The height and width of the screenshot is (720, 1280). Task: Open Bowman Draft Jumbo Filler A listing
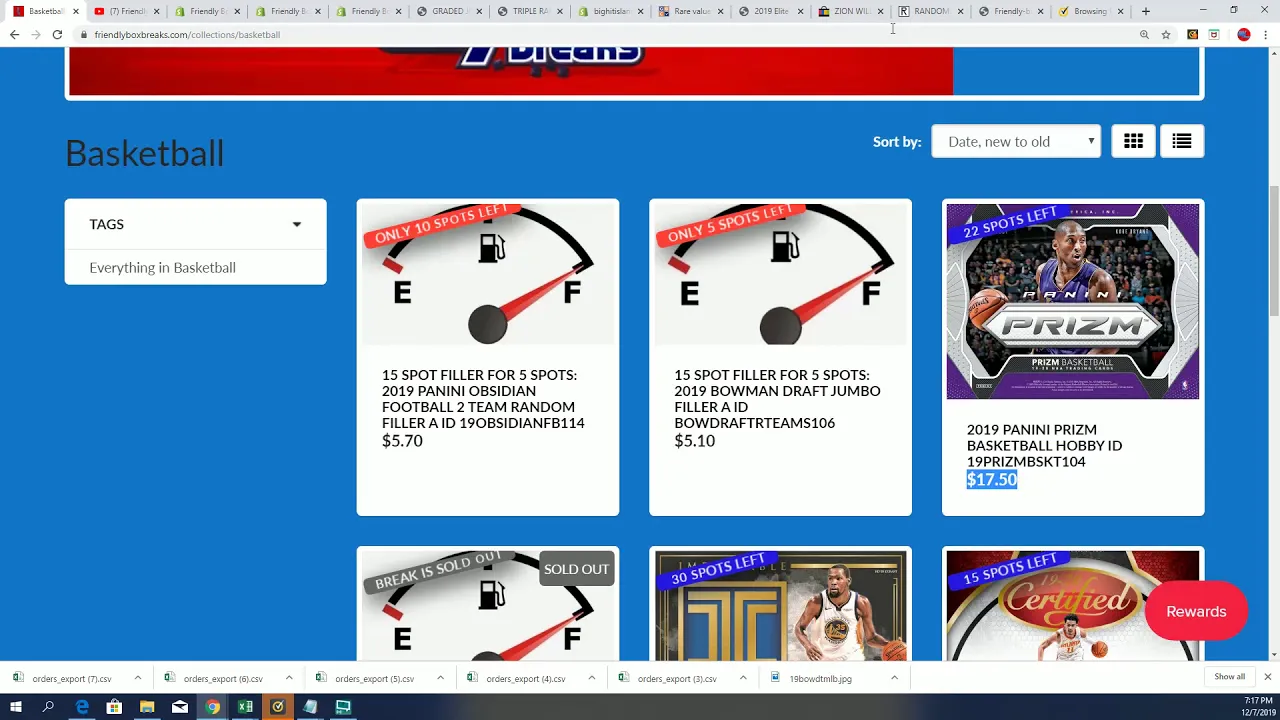click(777, 399)
